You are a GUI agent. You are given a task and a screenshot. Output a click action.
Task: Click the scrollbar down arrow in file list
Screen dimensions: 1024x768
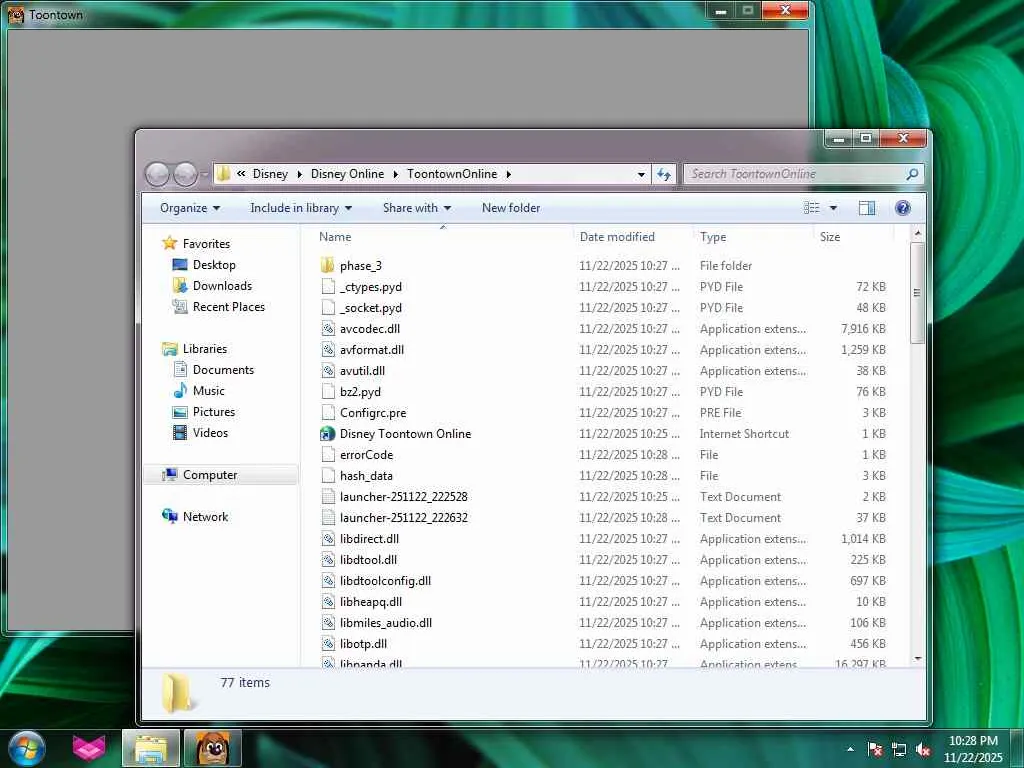click(918, 659)
